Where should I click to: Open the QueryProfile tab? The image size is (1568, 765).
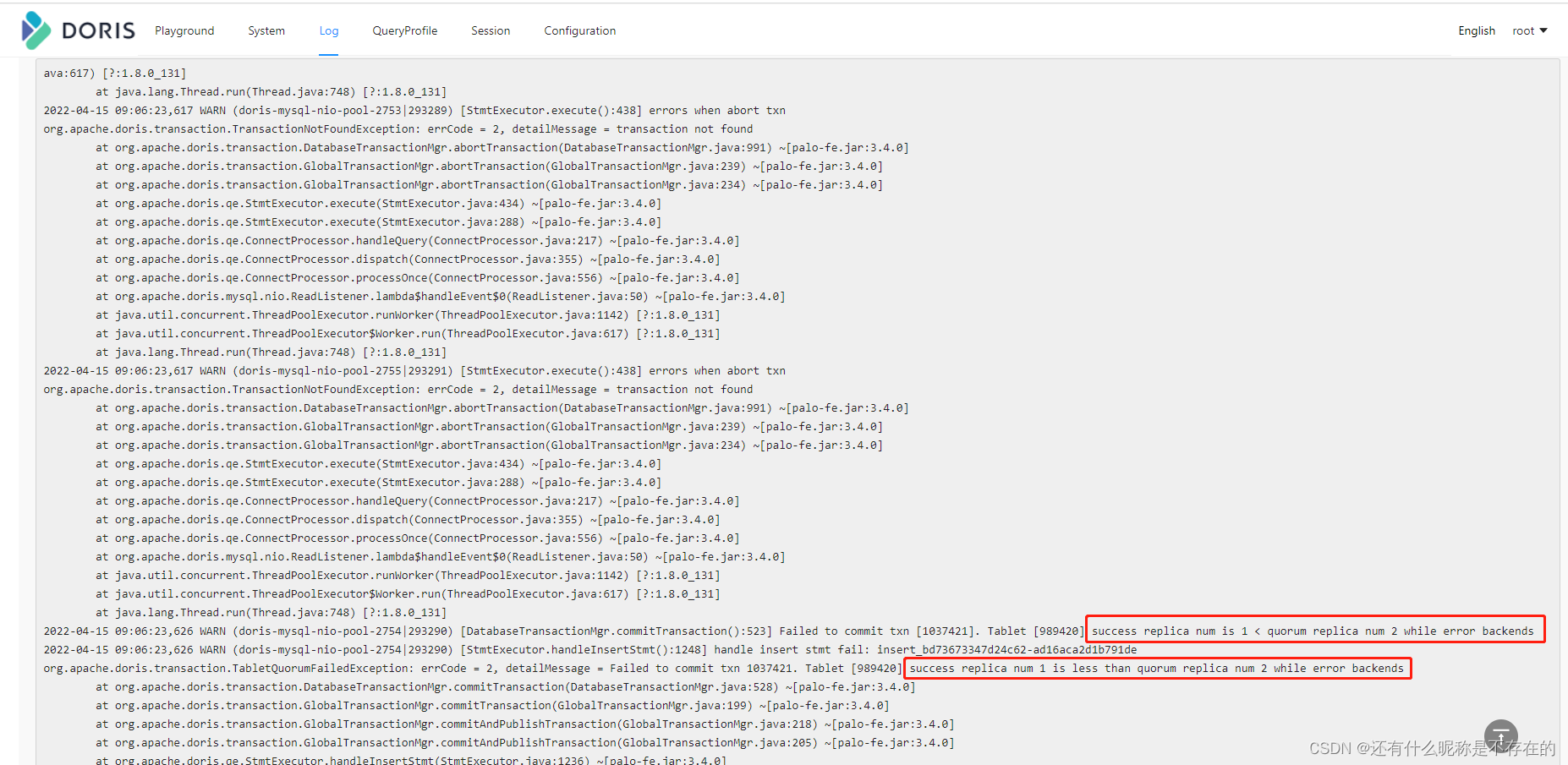405,30
